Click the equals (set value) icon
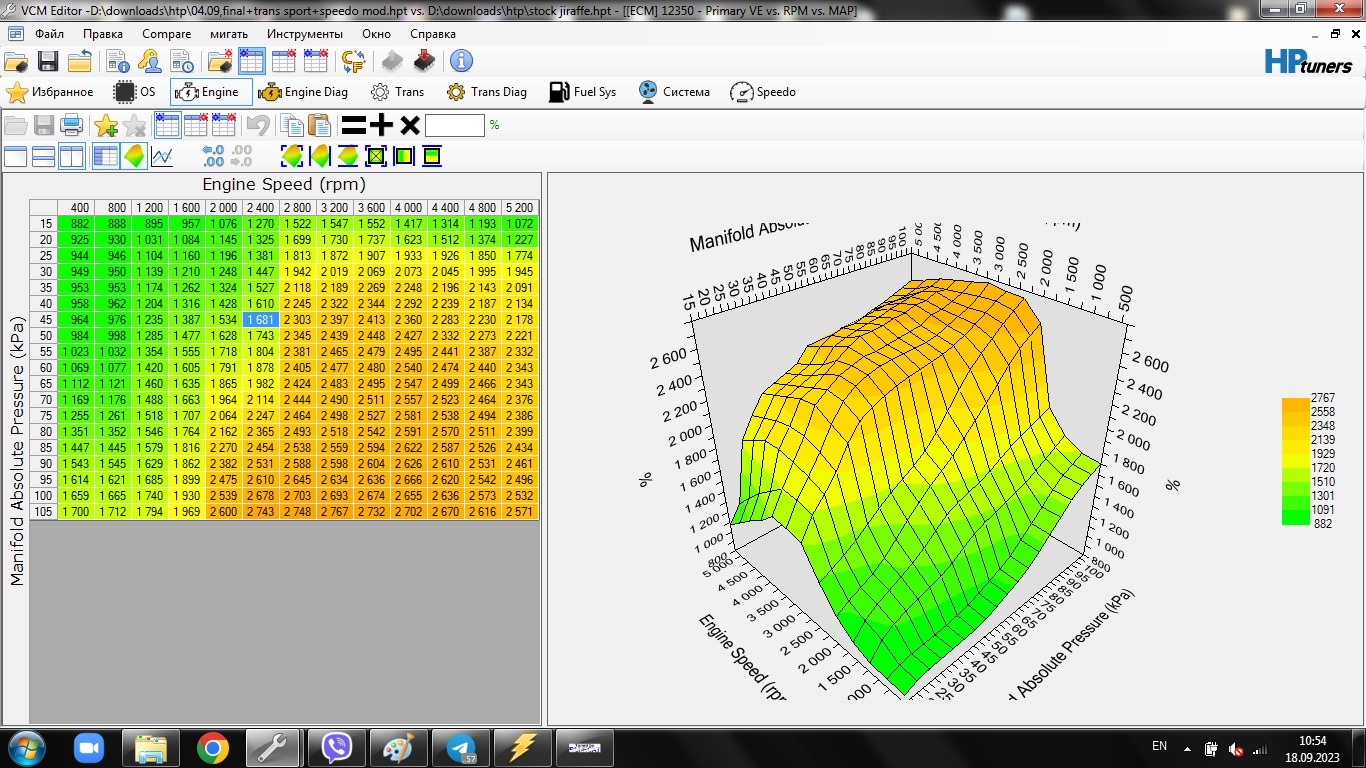The height and width of the screenshot is (768, 1366). point(353,125)
